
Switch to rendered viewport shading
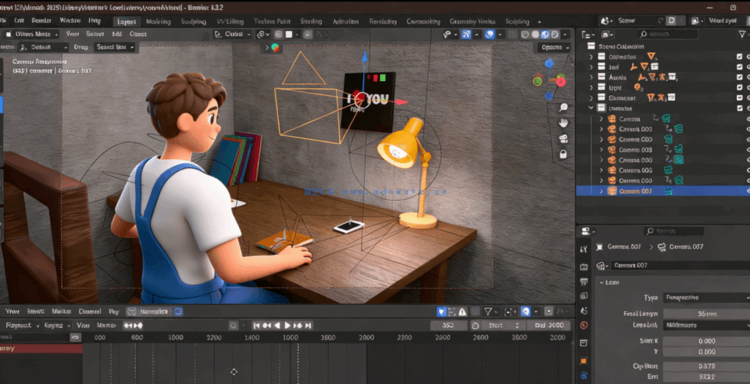[554, 34]
